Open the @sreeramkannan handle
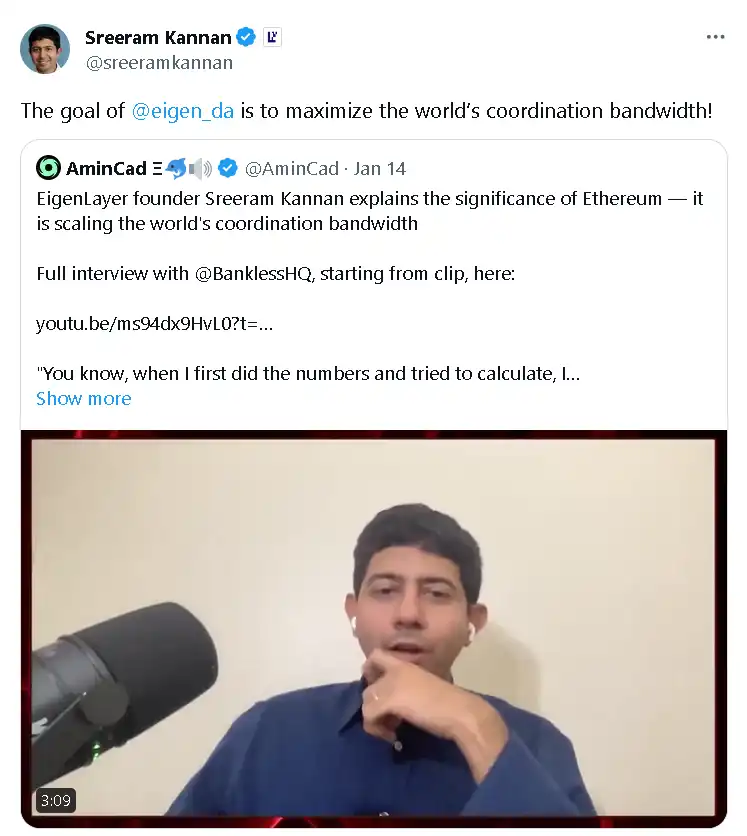The image size is (747, 836). [x=159, y=63]
